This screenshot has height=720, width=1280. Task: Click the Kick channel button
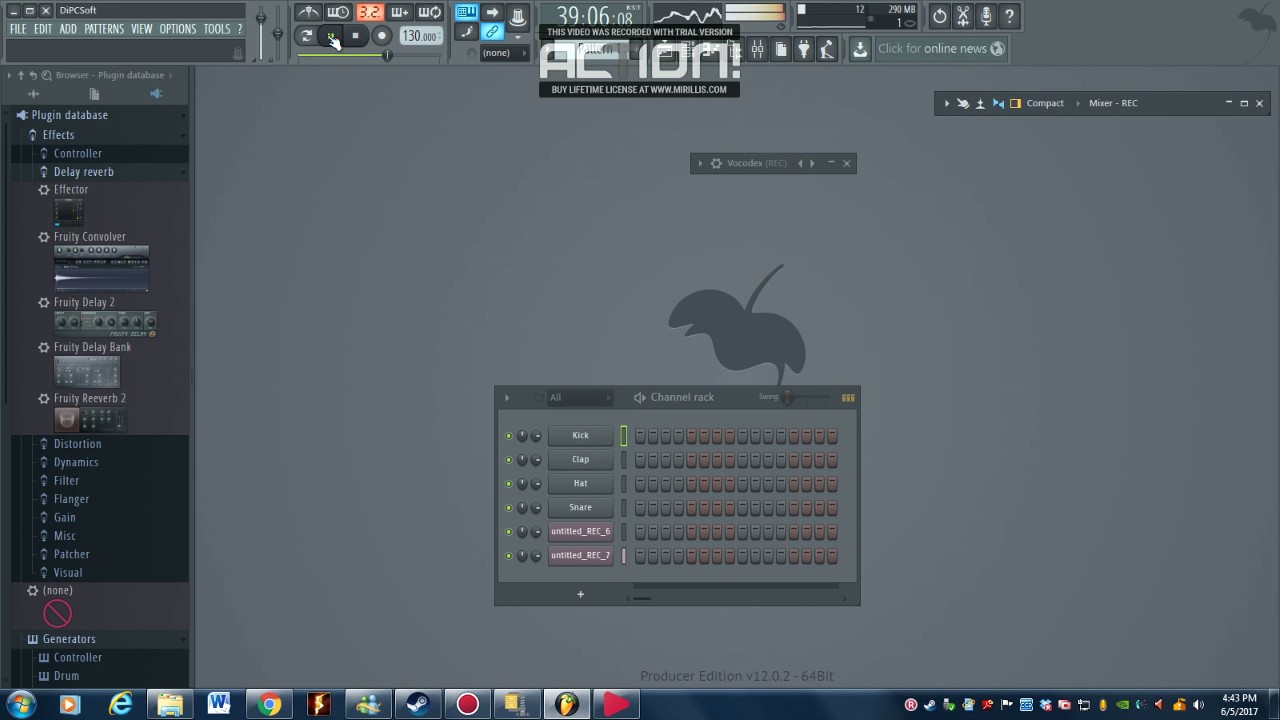pyautogui.click(x=580, y=435)
